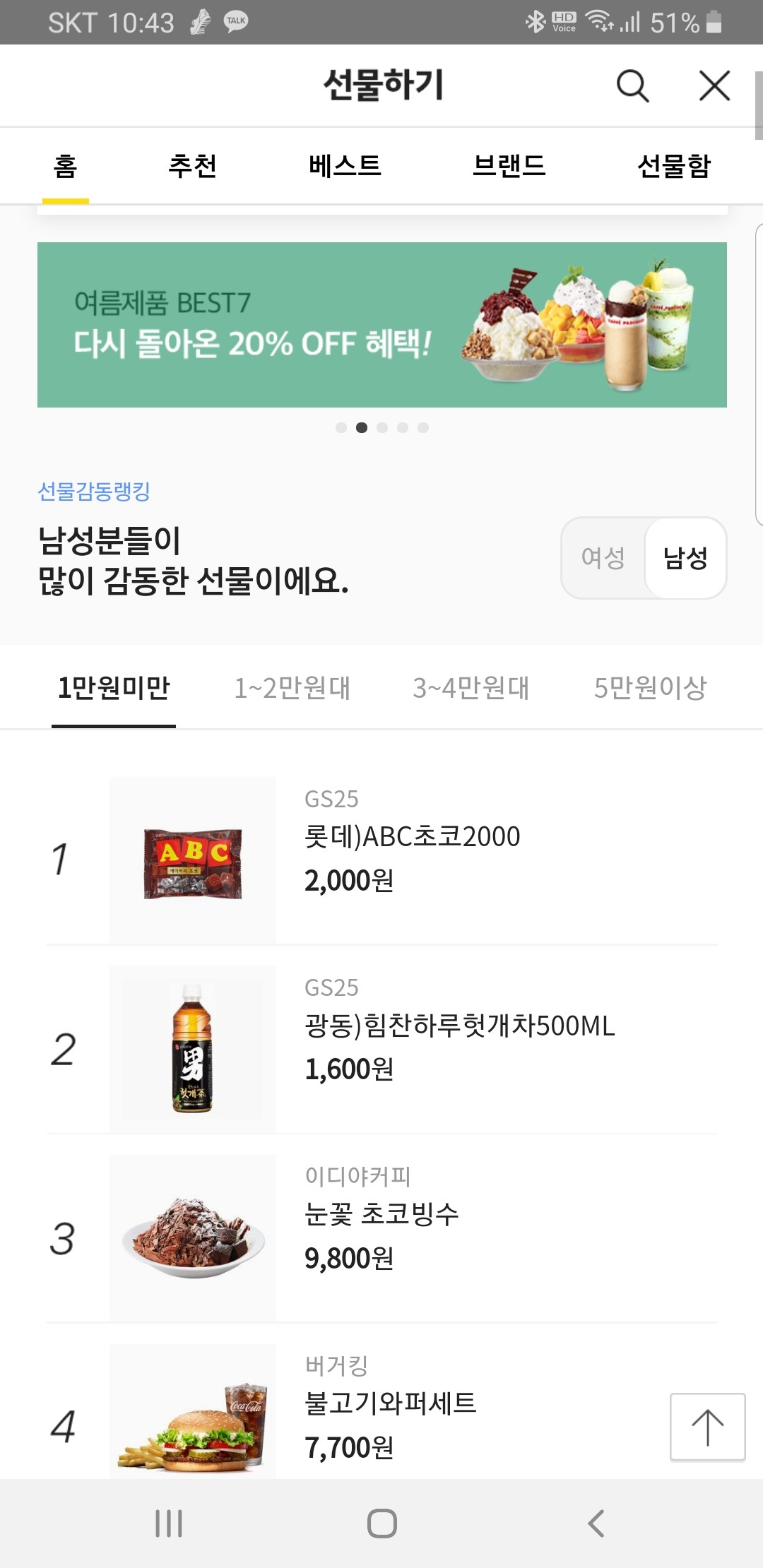The image size is (763, 1568).
Task: Tap the 롯데)ABC초코2000 product thumbnail
Action: pos(192,860)
